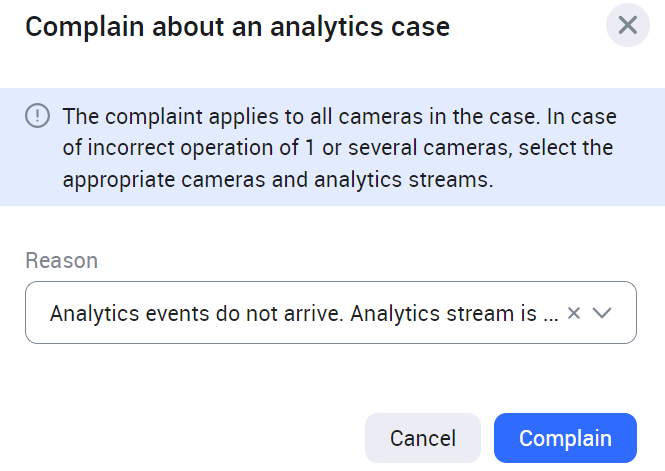Submit with the blue Complain button
This screenshot has width=665, height=471.
pos(565,438)
